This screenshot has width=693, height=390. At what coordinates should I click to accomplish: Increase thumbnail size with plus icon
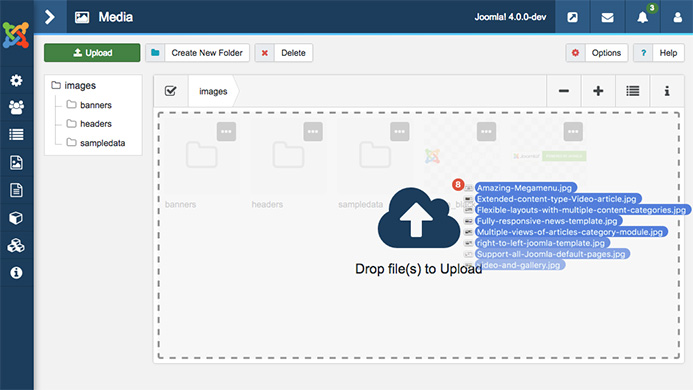pos(598,91)
